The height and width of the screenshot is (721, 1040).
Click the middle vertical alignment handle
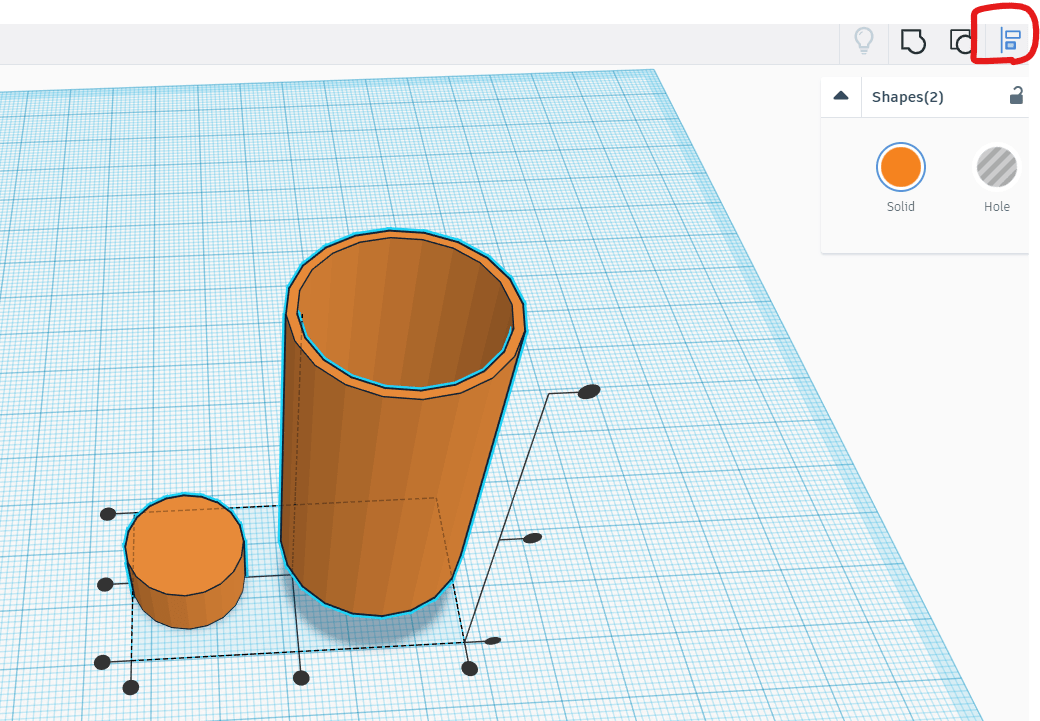pyautogui.click(x=532, y=538)
